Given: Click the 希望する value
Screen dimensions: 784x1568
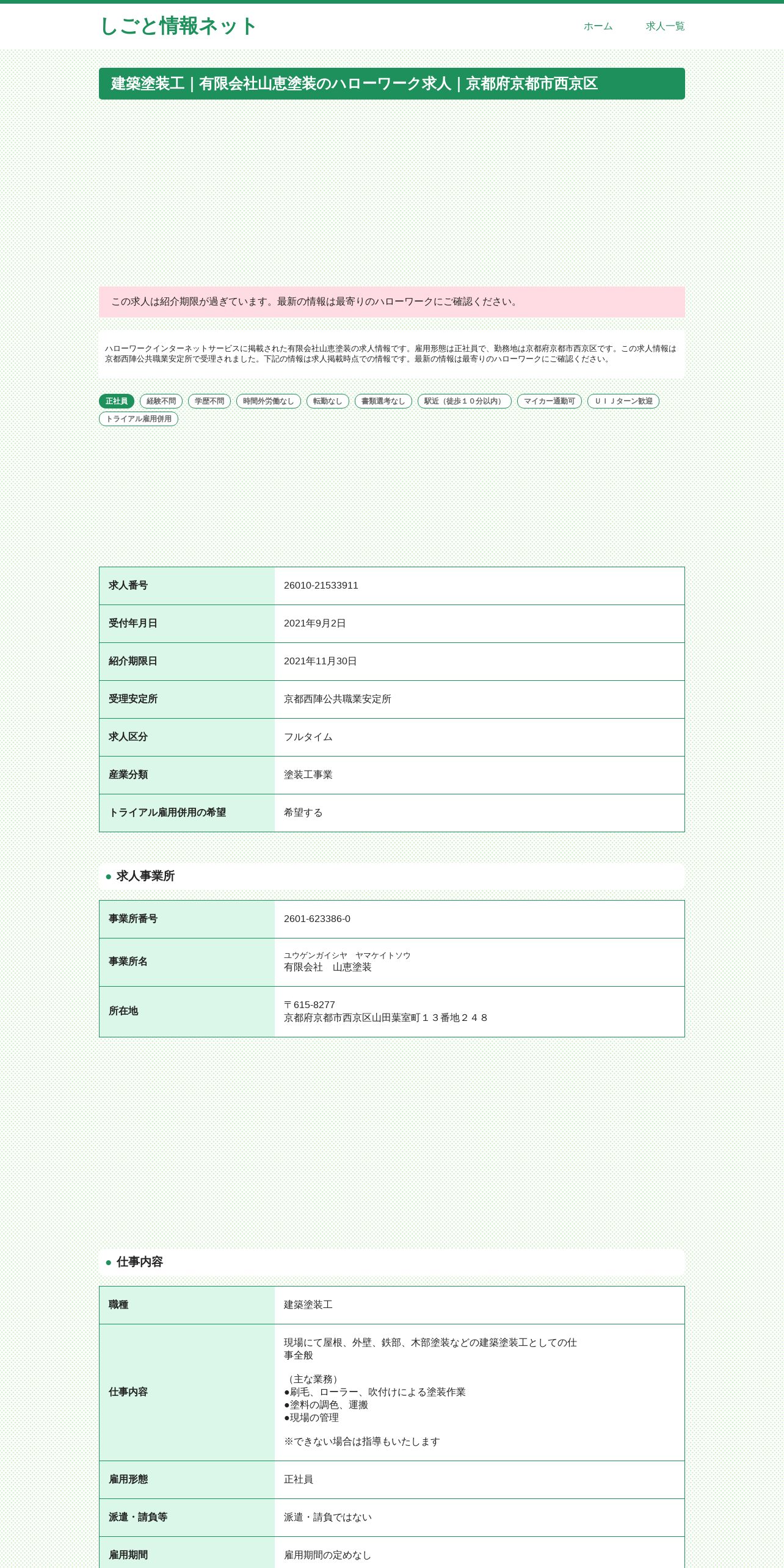Looking at the screenshot, I should click(303, 813).
